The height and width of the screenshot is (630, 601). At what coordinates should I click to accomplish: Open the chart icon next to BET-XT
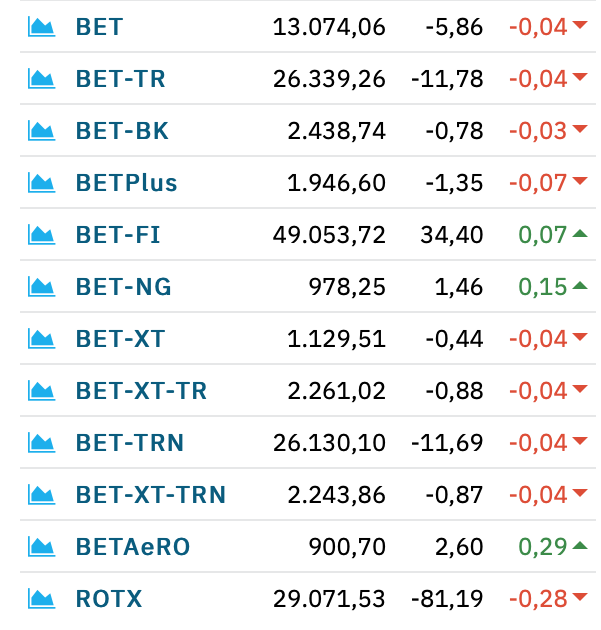[x=41, y=339]
